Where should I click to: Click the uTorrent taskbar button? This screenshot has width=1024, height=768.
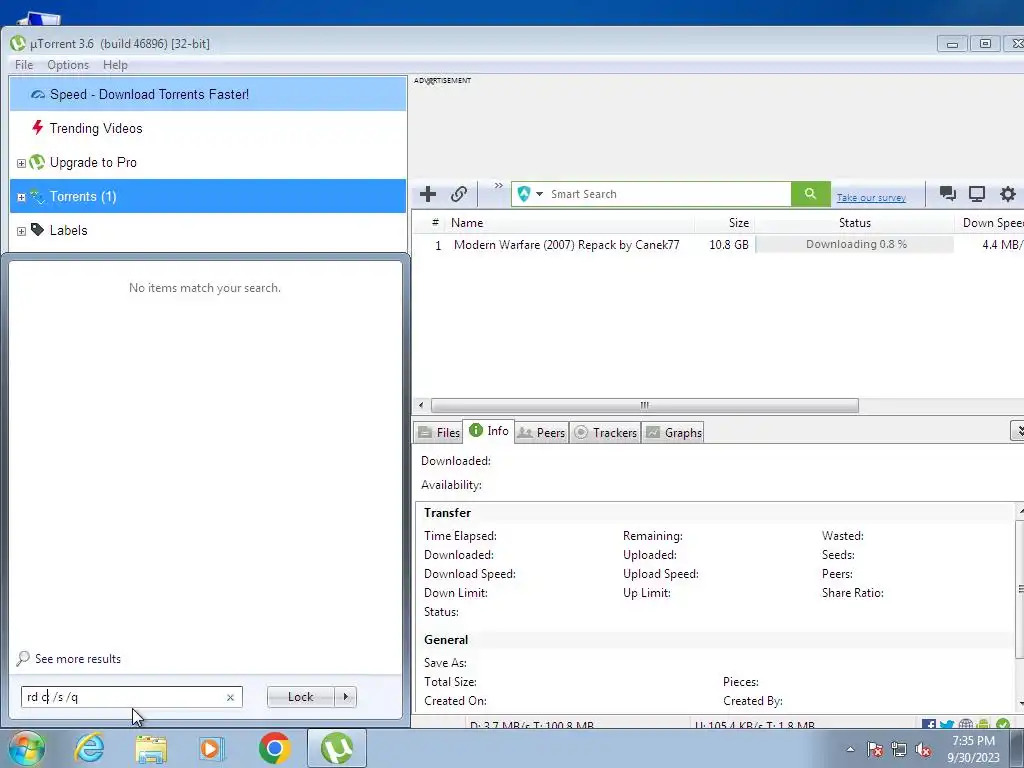point(337,748)
